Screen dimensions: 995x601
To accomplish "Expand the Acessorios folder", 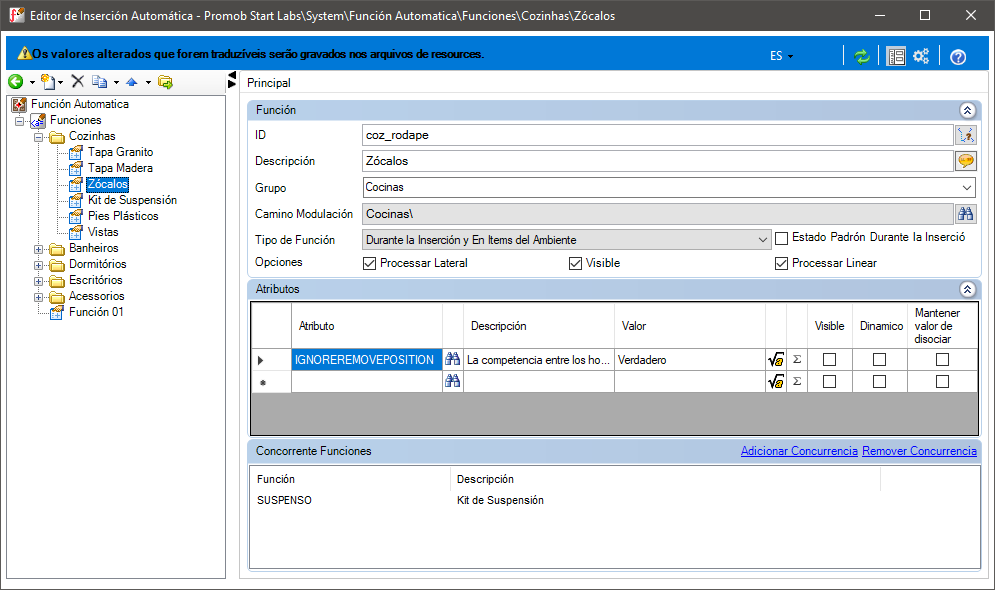I will (x=39, y=296).
